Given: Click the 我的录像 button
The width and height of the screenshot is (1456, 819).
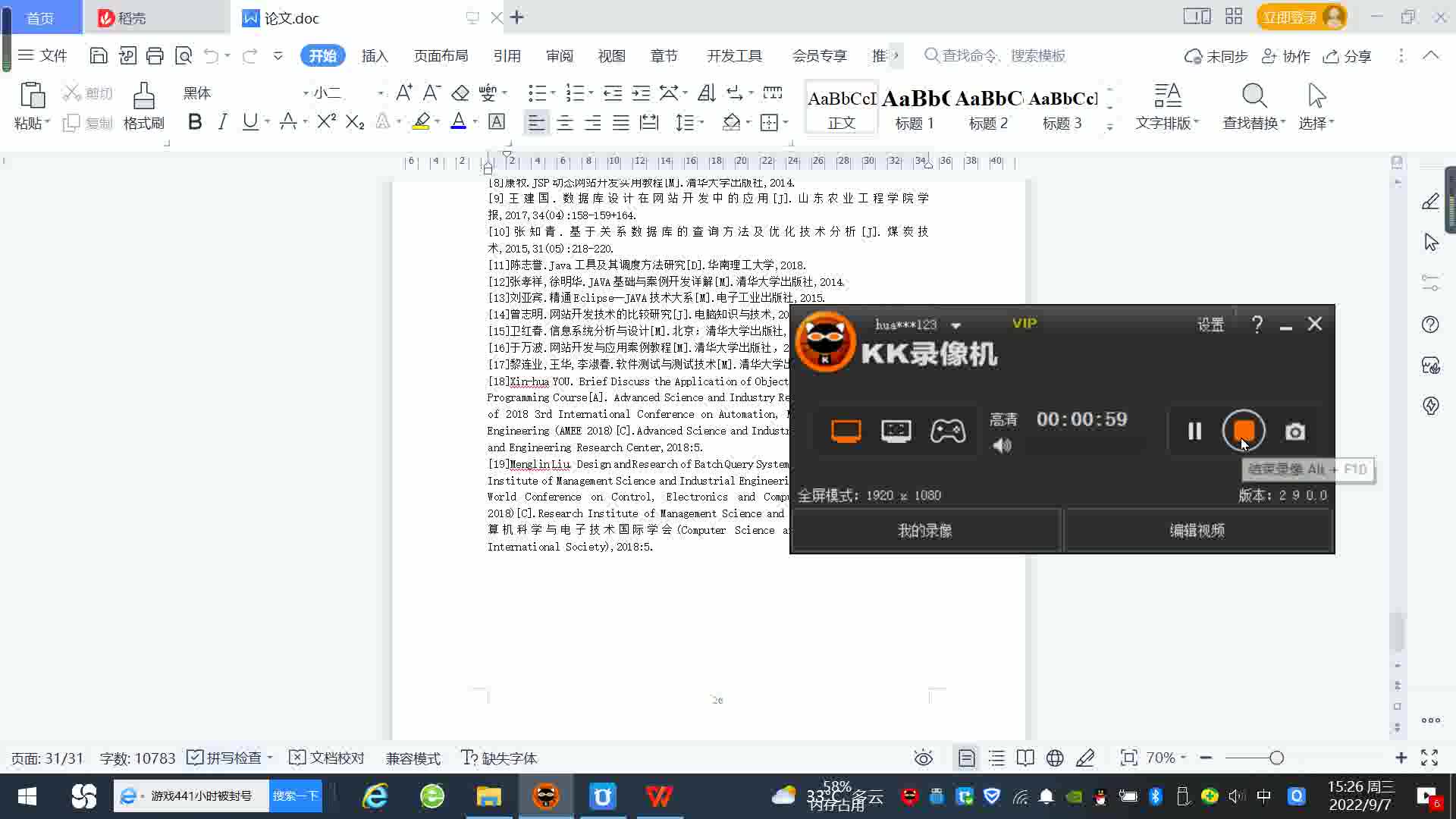Looking at the screenshot, I should [924, 531].
